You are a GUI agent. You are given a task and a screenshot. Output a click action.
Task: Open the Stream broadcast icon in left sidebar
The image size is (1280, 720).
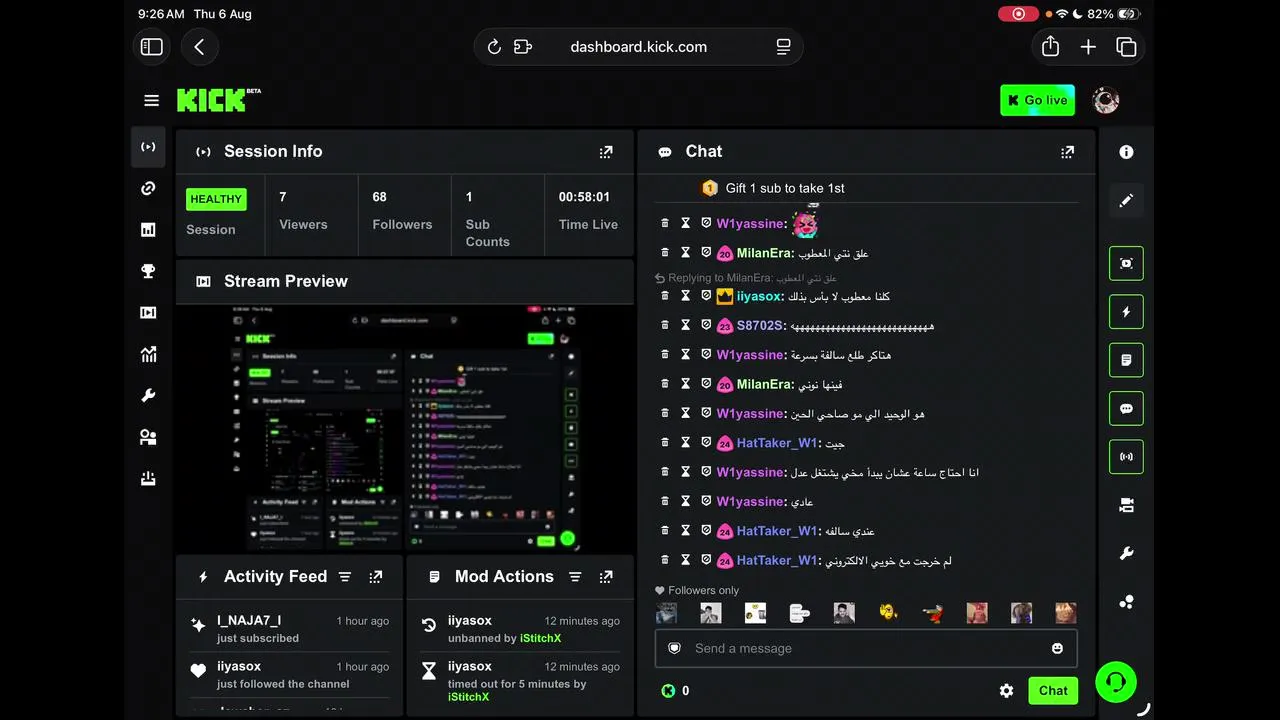click(148, 147)
